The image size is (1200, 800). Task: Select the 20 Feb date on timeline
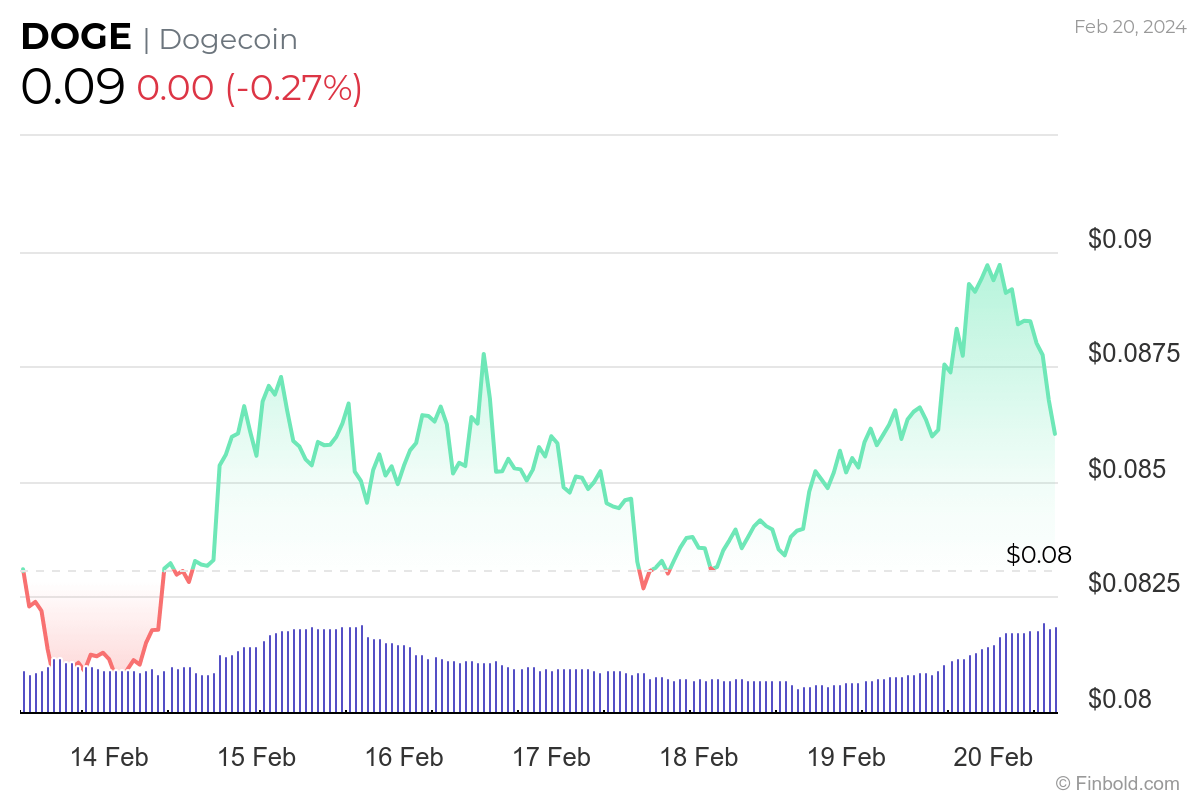click(993, 758)
